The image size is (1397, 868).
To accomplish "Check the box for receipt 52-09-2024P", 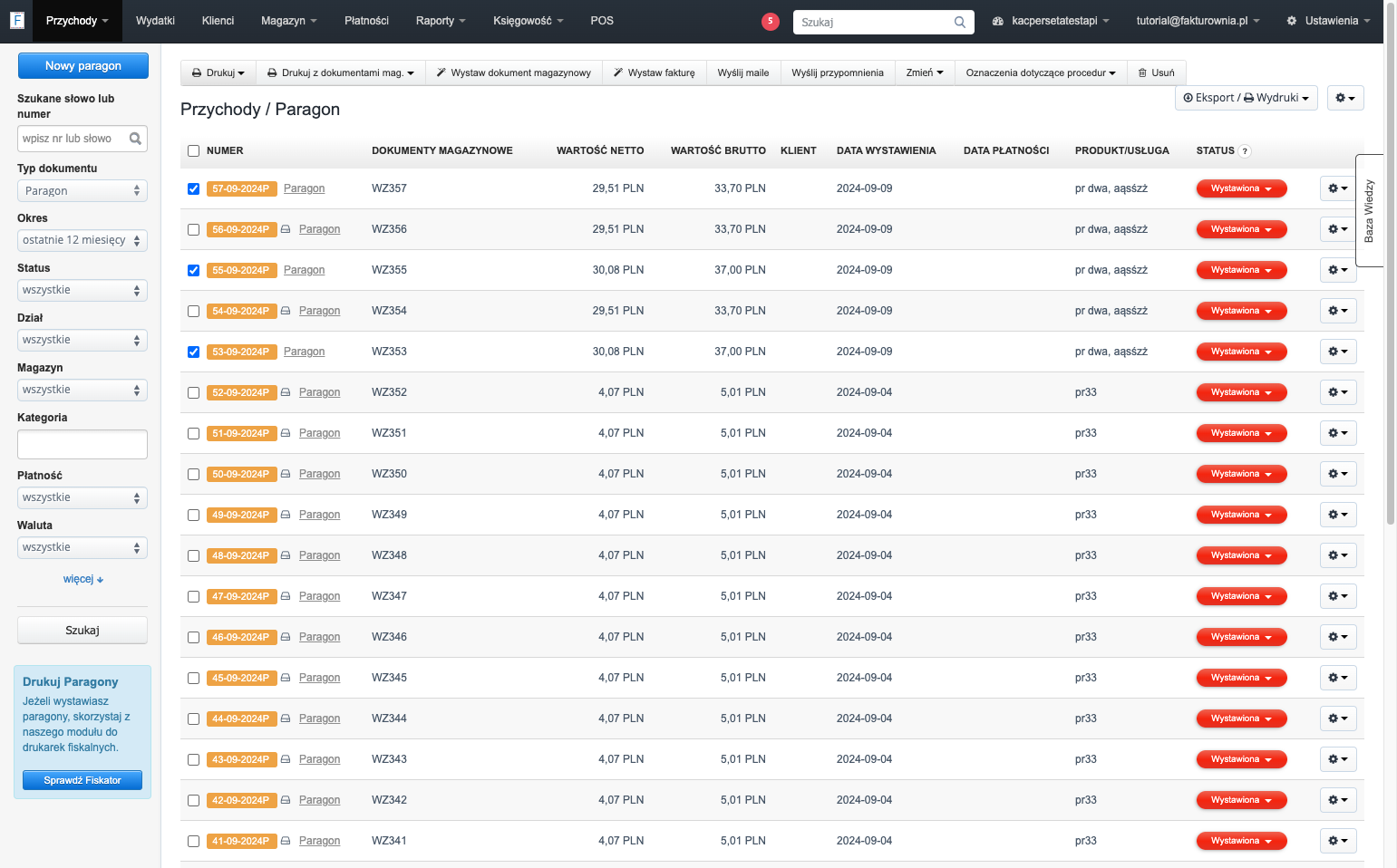I will [193, 392].
